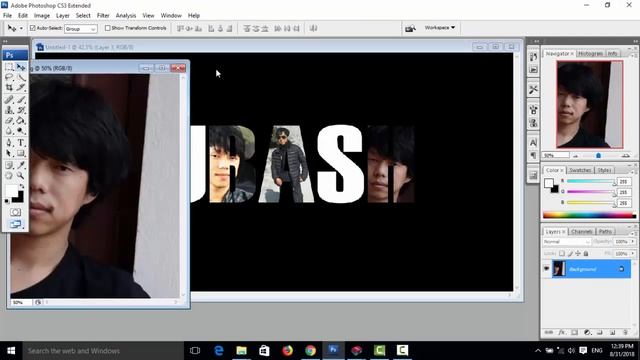Open the Filter menu
The image size is (640, 360).
tap(103, 16)
